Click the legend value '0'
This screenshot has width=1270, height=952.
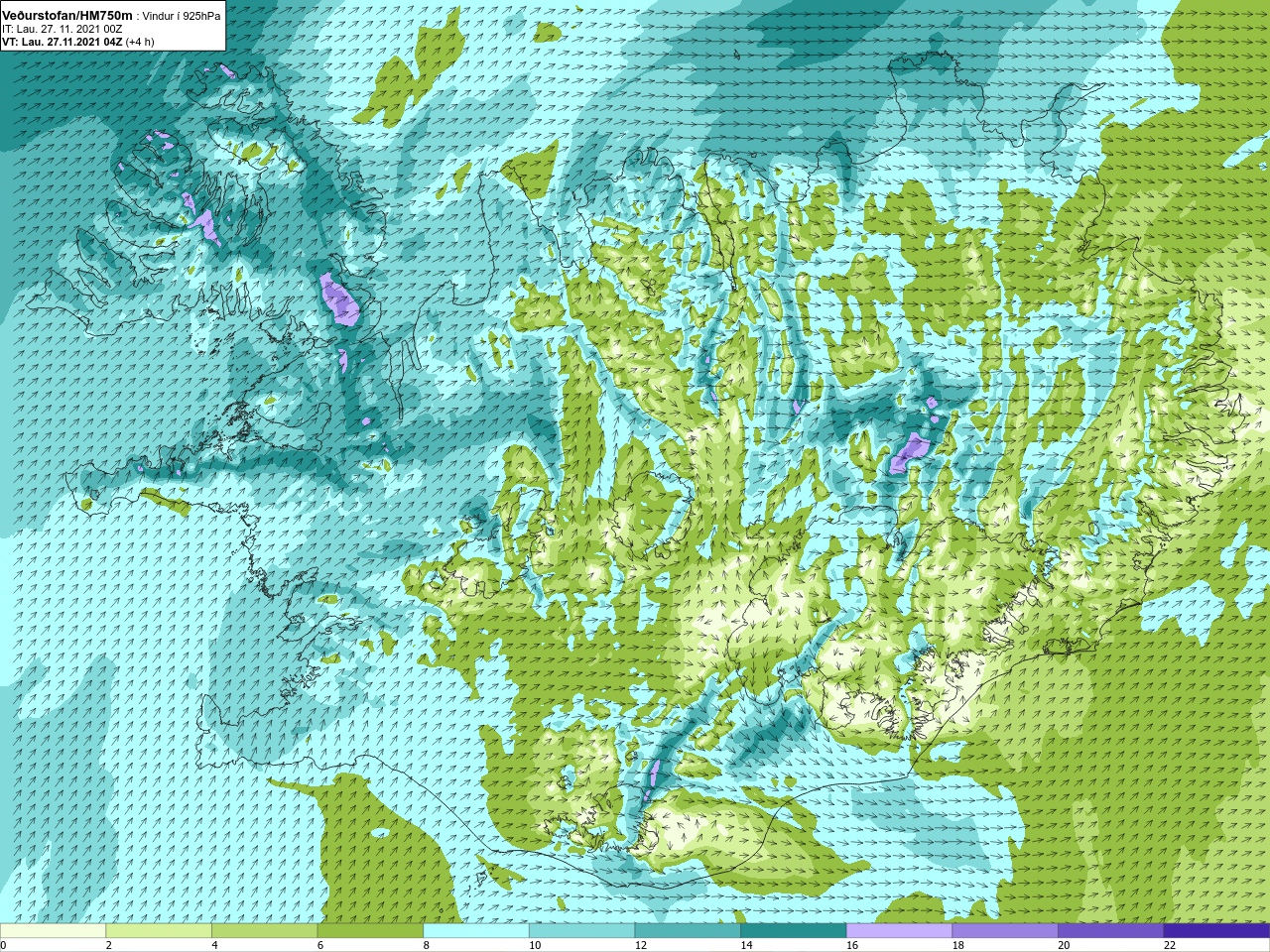[4, 945]
